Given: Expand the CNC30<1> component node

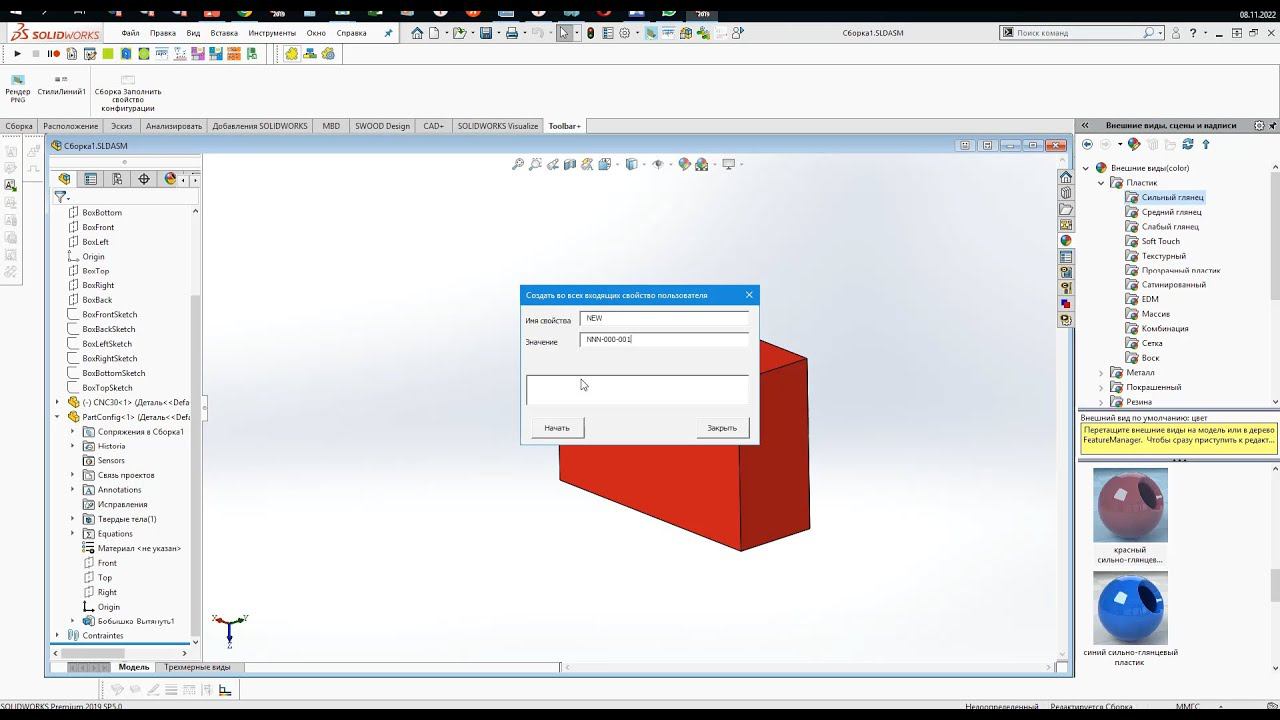Looking at the screenshot, I should (57, 402).
